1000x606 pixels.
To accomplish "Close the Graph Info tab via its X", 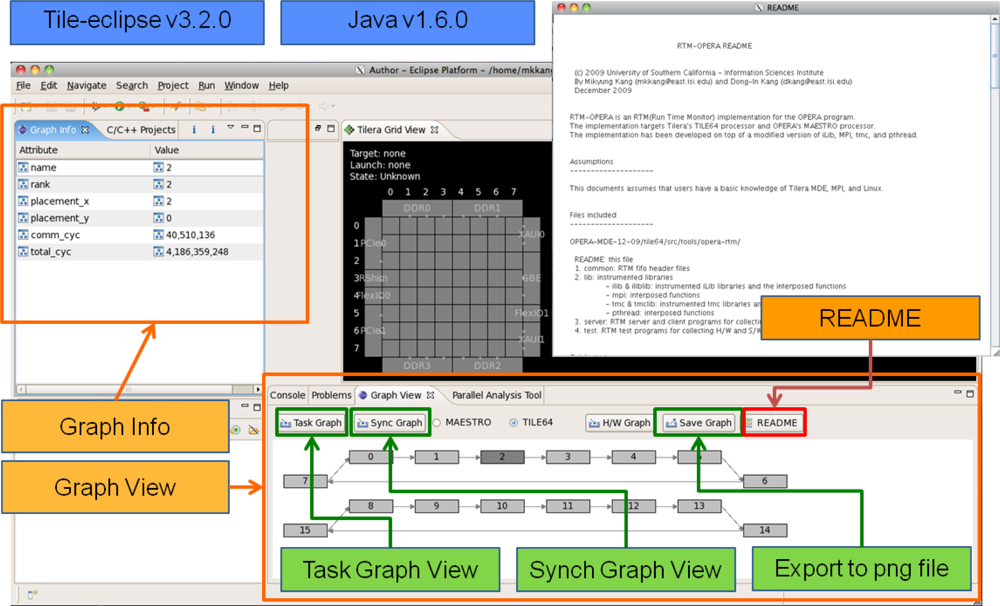I will coord(85,130).
